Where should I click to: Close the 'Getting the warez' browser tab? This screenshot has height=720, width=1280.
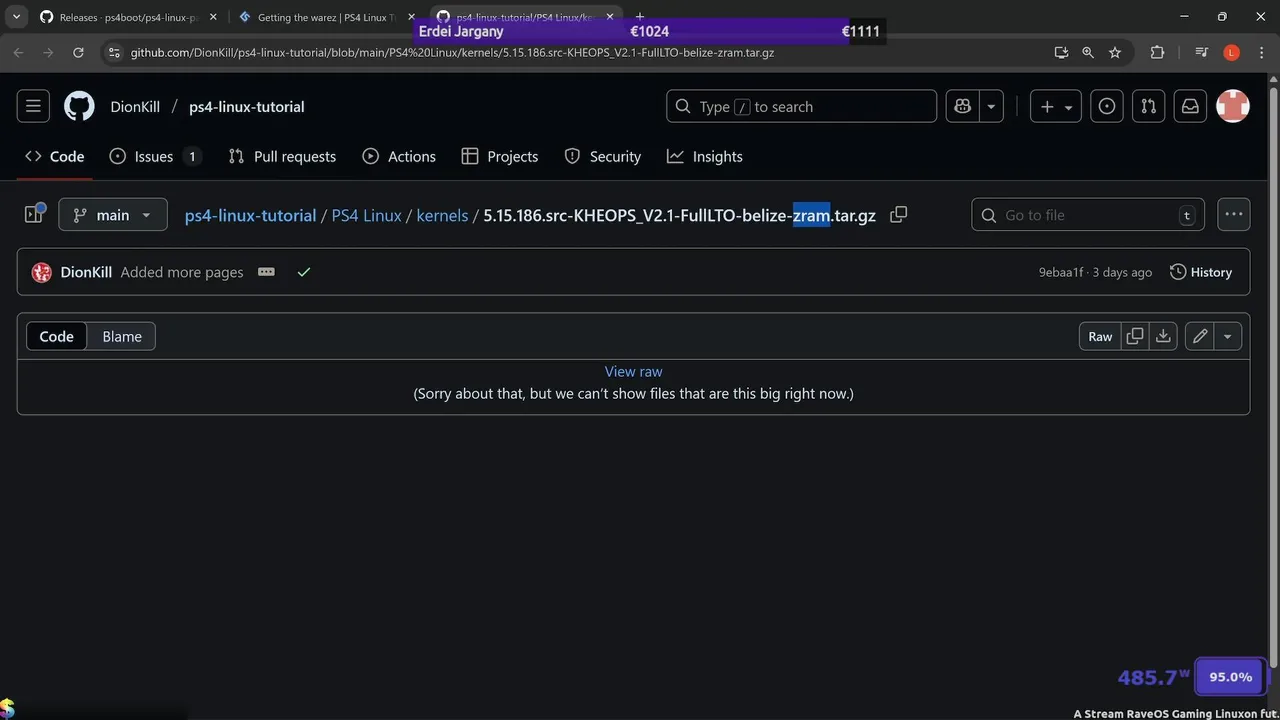[411, 17]
